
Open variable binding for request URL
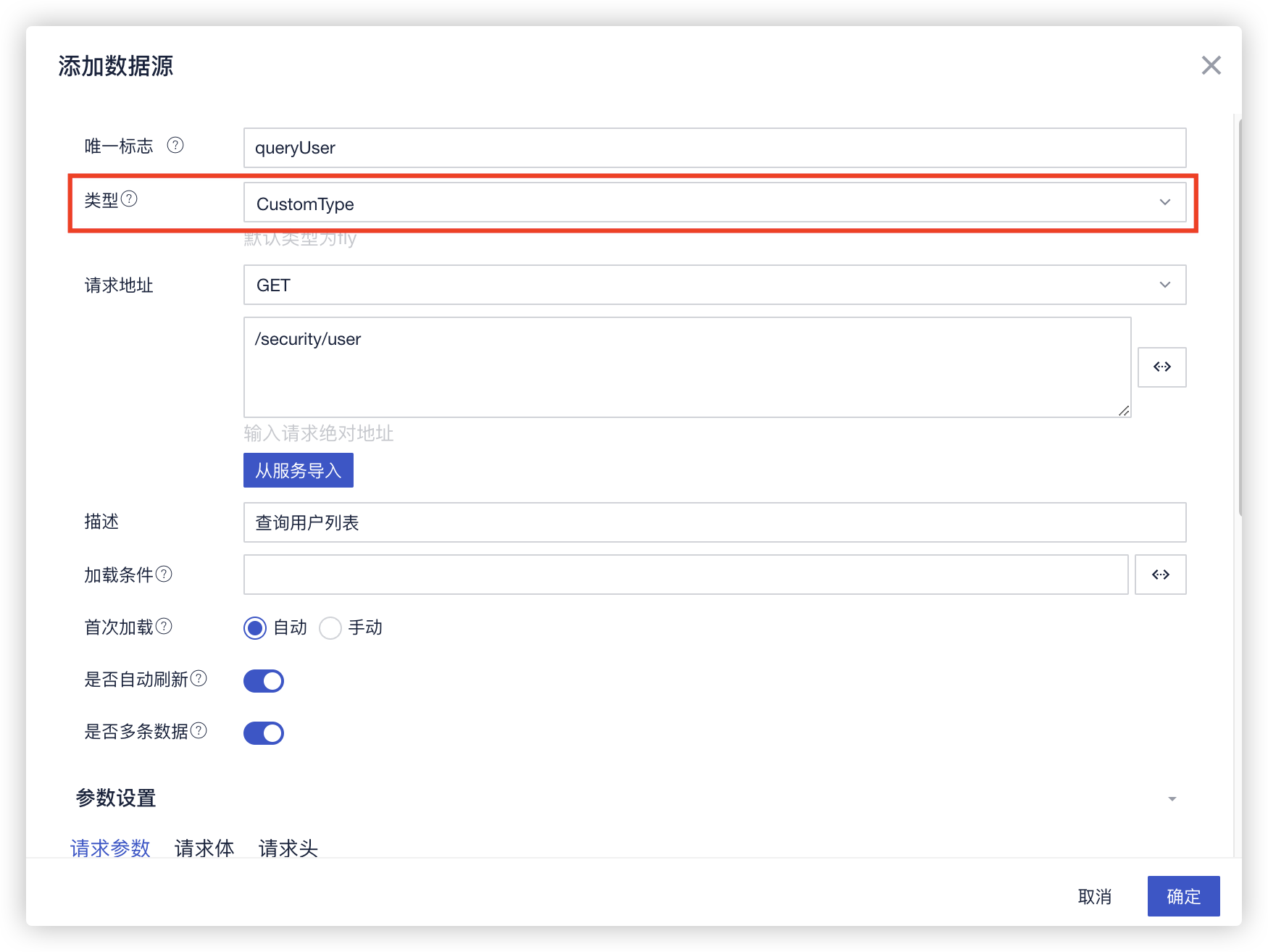click(x=1161, y=367)
